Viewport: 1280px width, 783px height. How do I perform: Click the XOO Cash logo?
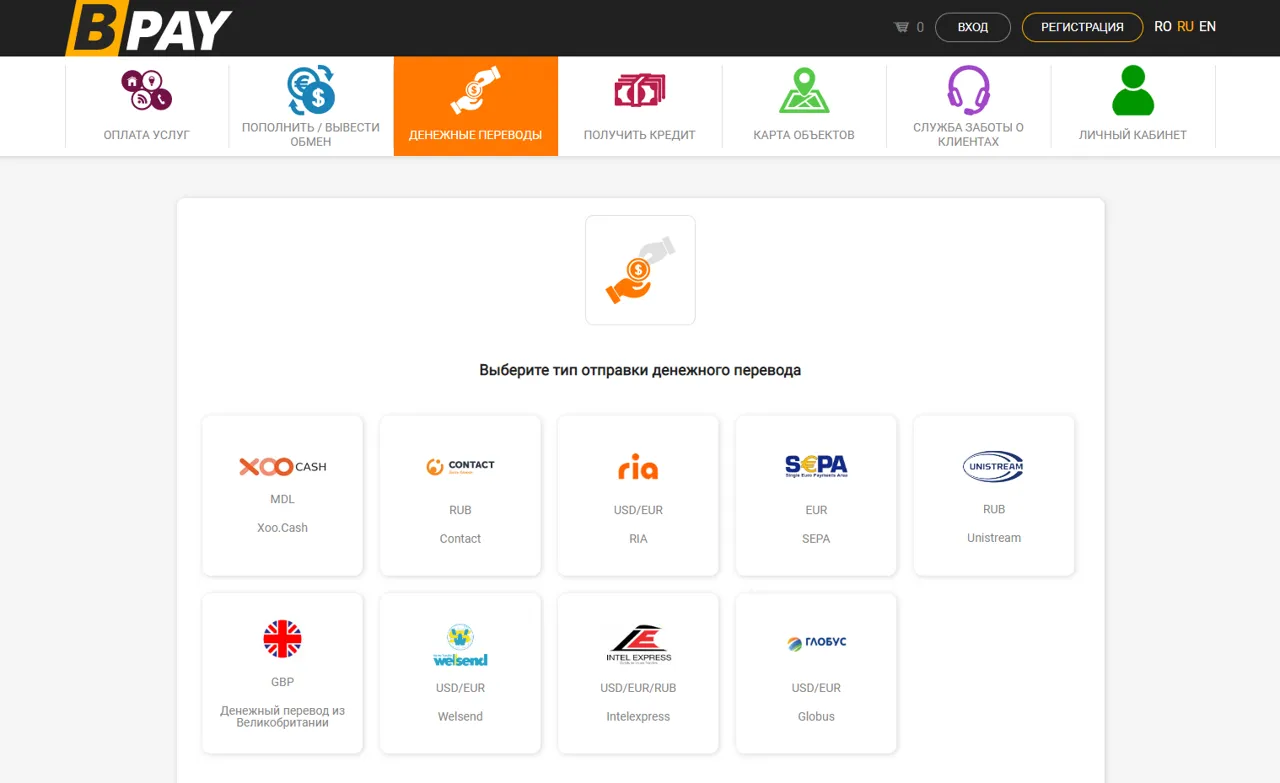(x=283, y=467)
